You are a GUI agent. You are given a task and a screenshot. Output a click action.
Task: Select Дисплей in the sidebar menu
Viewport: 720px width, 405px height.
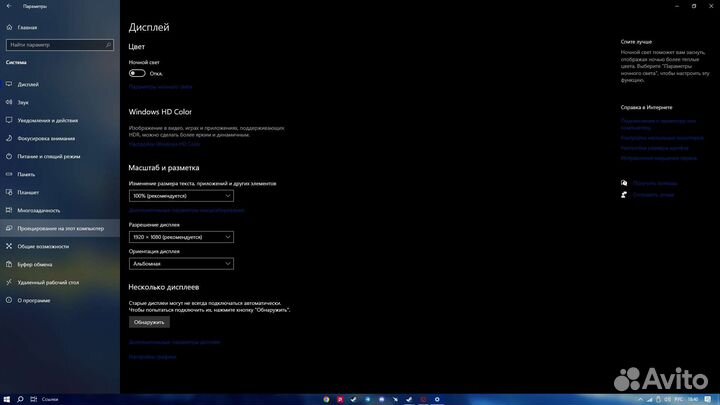click(x=28, y=84)
